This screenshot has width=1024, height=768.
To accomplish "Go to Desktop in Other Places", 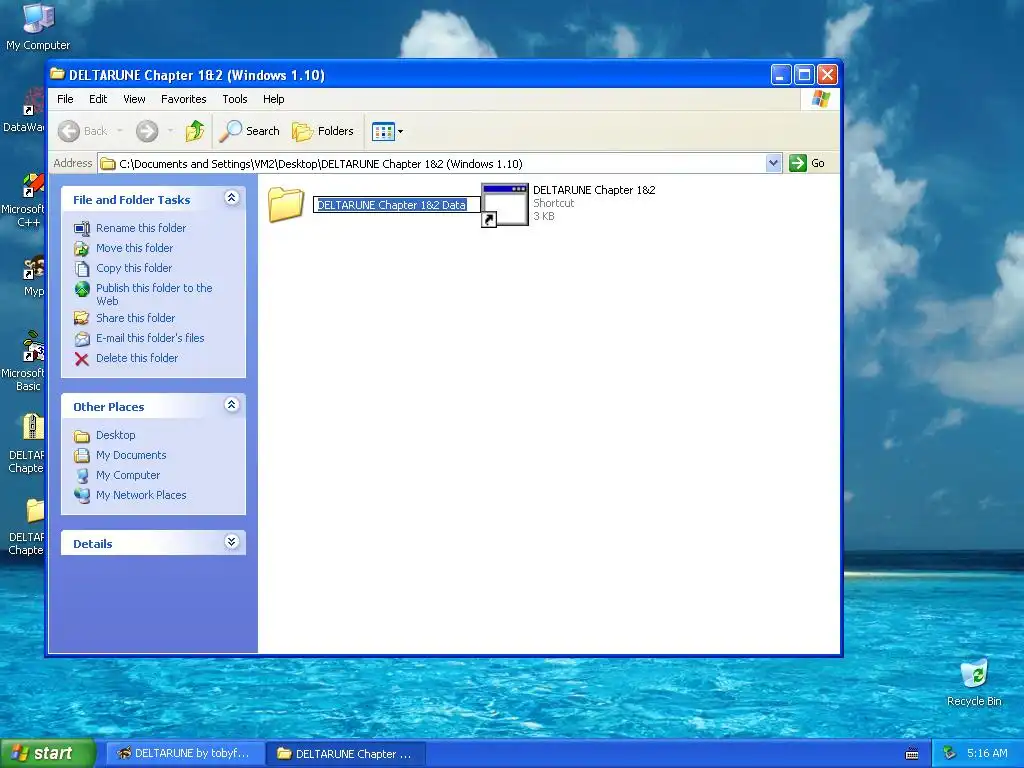I will point(116,435).
